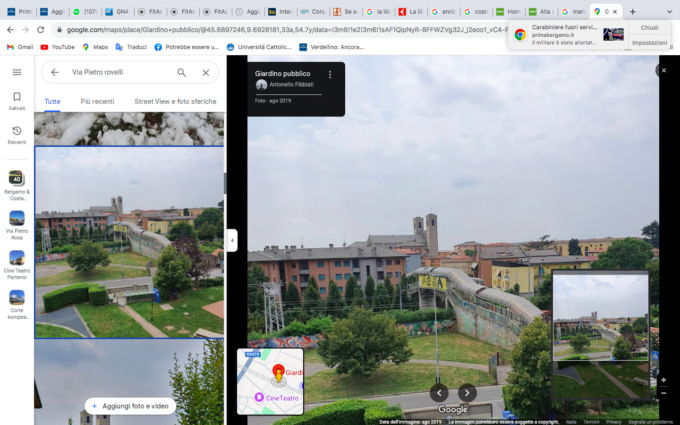Viewport: 680px width, 425px height.
Task: Open the minimap in the photo corner
Action: [x=270, y=381]
